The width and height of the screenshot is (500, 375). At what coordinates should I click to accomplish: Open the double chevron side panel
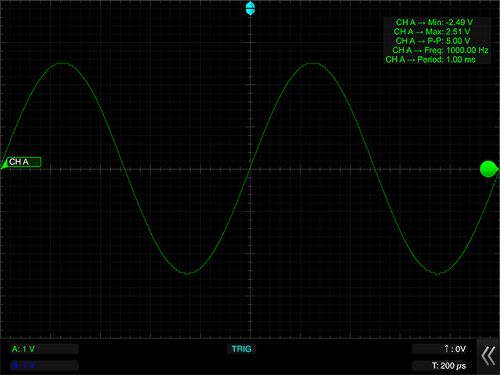[488, 356]
